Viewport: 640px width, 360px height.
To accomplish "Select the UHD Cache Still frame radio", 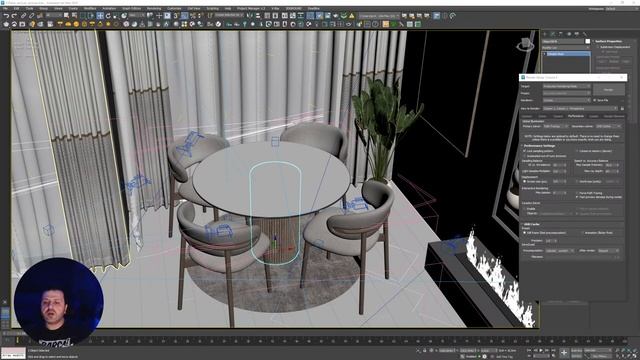I will (x=524, y=233).
